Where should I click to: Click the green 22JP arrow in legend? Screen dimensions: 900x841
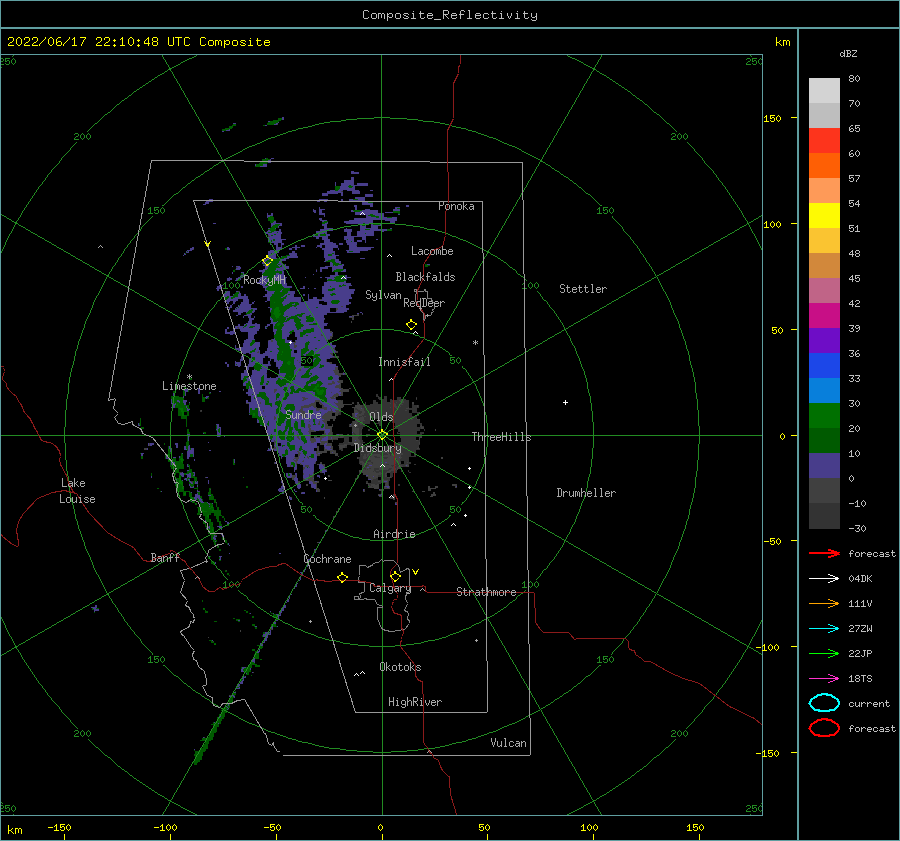pos(824,653)
